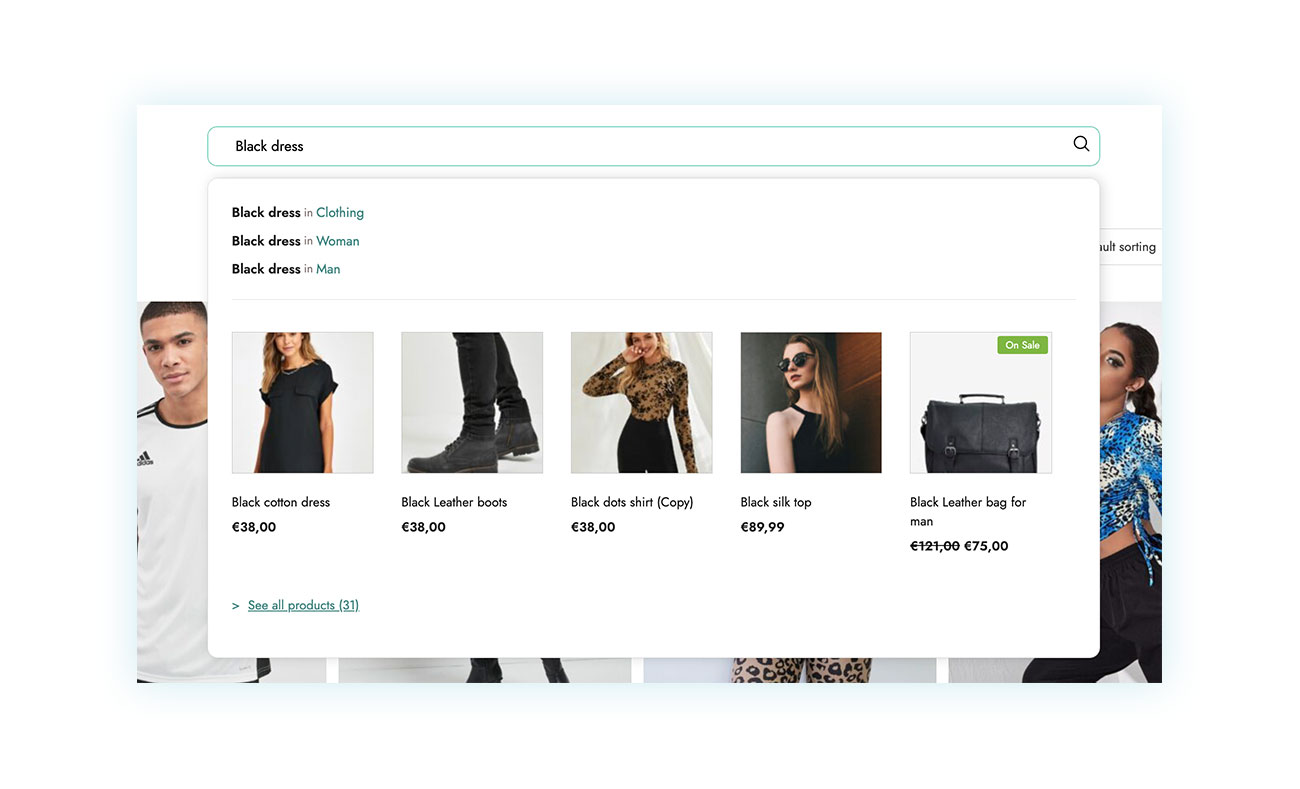Click the Black dots shirt (Copy) thumbnail
Viewport: 1300px width, 789px height.
pos(641,402)
